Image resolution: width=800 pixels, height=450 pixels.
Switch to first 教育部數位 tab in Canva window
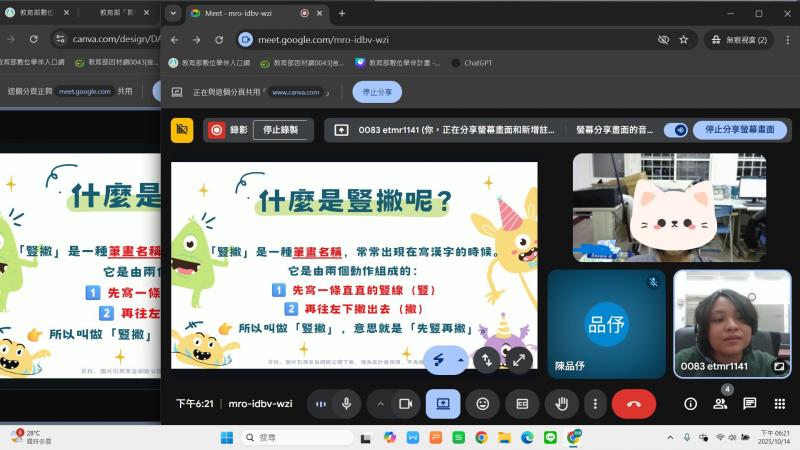click(37, 13)
